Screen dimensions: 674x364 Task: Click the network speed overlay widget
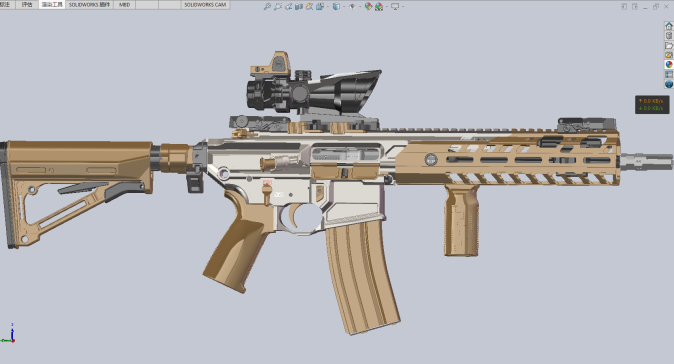pos(652,104)
